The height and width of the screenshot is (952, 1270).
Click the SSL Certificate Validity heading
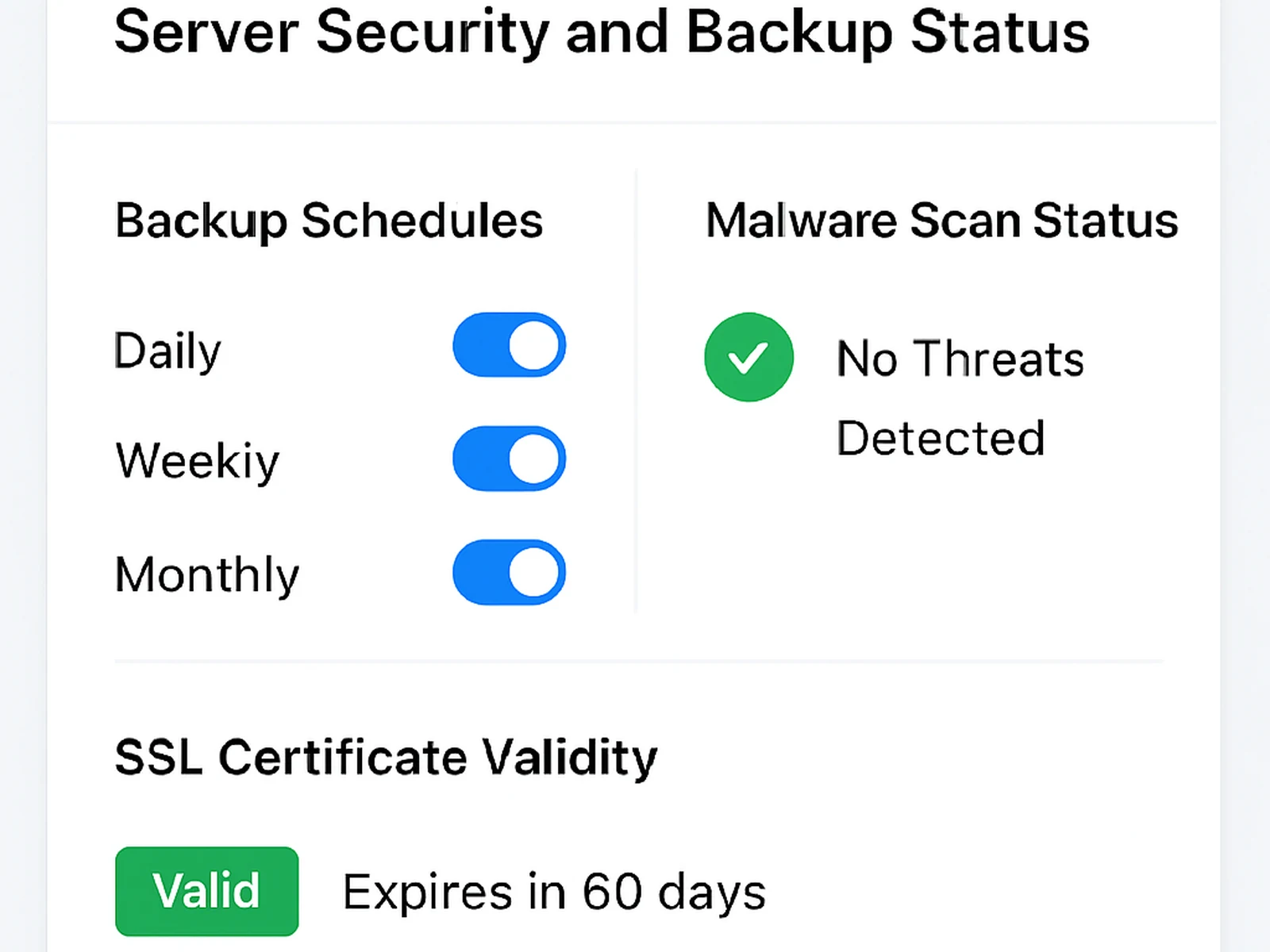point(386,758)
